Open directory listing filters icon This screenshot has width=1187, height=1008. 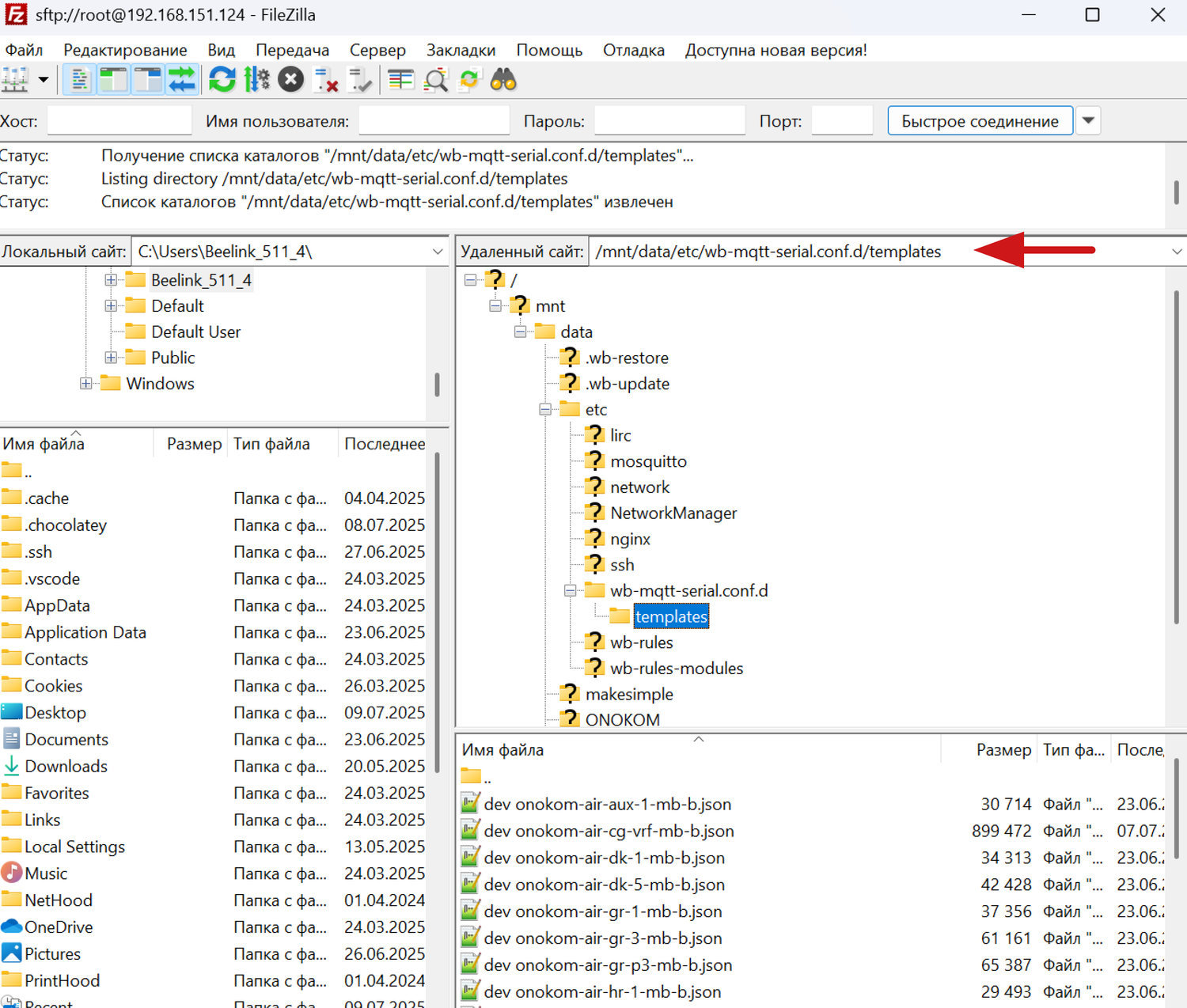tap(401, 80)
